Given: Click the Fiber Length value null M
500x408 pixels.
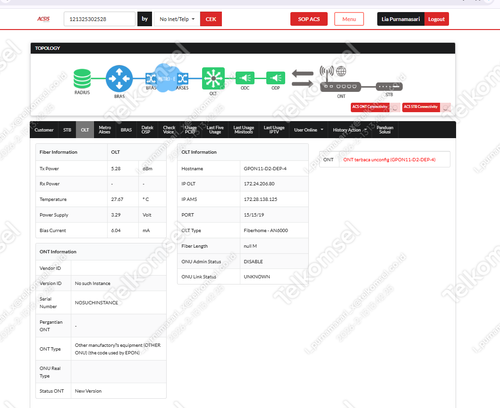Looking at the screenshot, I should click(x=250, y=246).
